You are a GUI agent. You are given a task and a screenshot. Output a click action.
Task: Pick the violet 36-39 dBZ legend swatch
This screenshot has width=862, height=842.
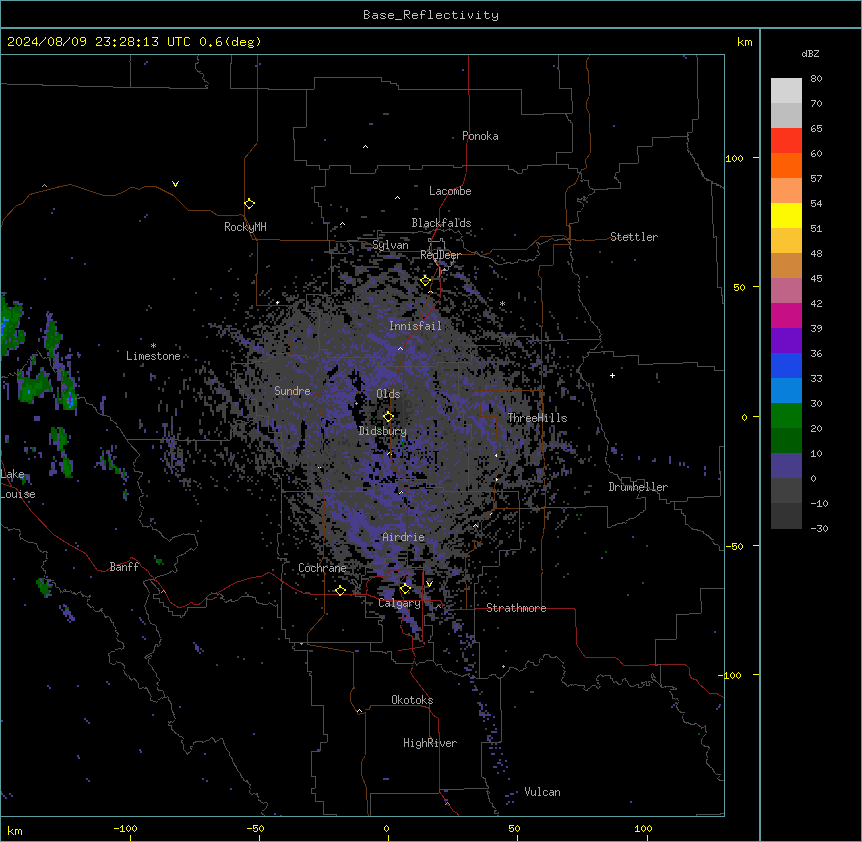786,341
